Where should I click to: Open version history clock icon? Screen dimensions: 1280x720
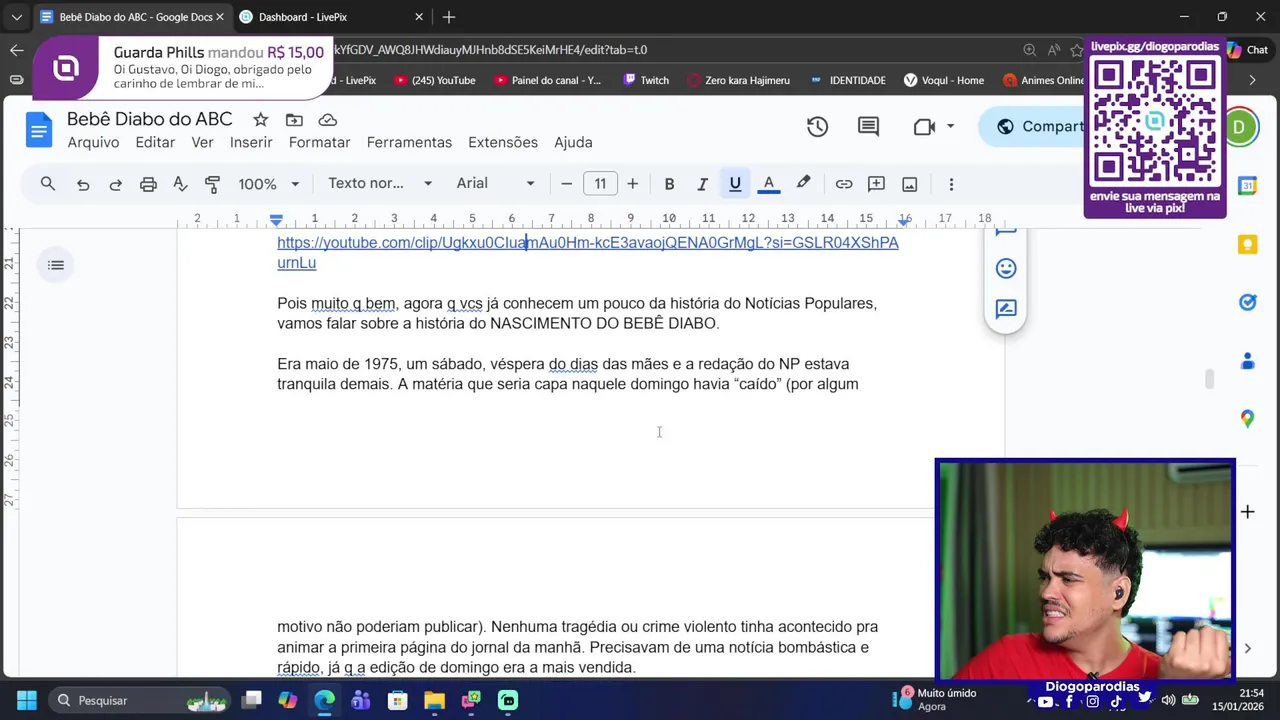coord(817,127)
